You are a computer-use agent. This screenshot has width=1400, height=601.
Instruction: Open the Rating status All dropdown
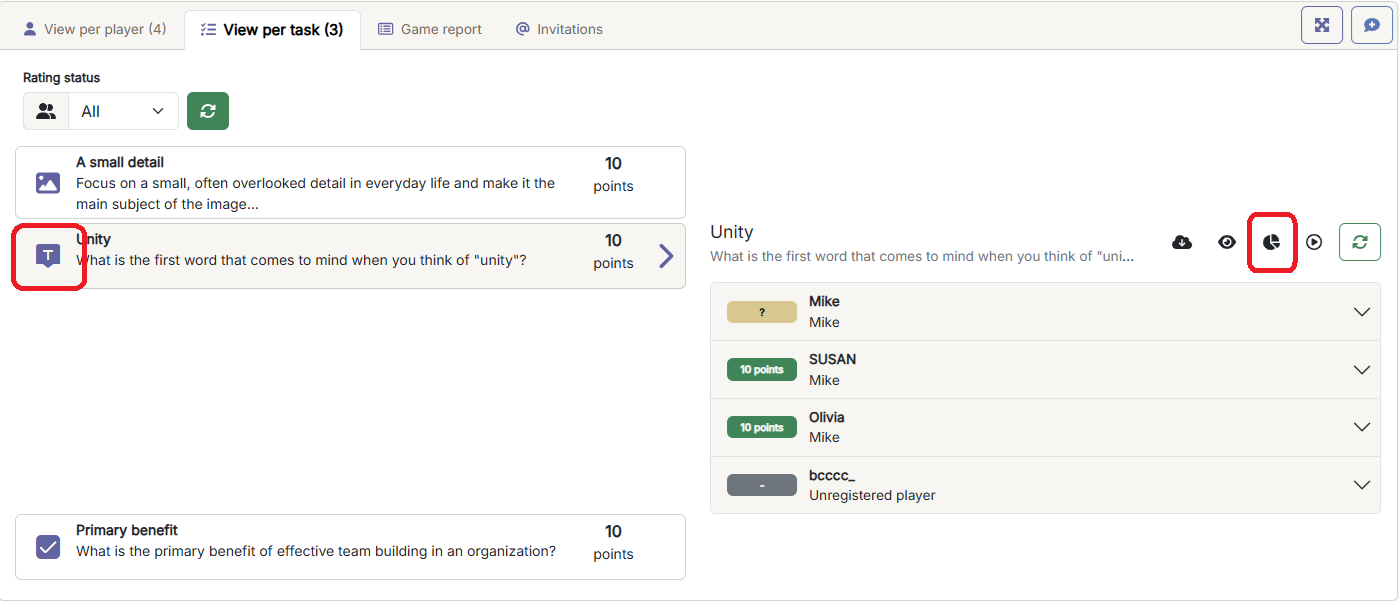pyautogui.click(x=122, y=111)
